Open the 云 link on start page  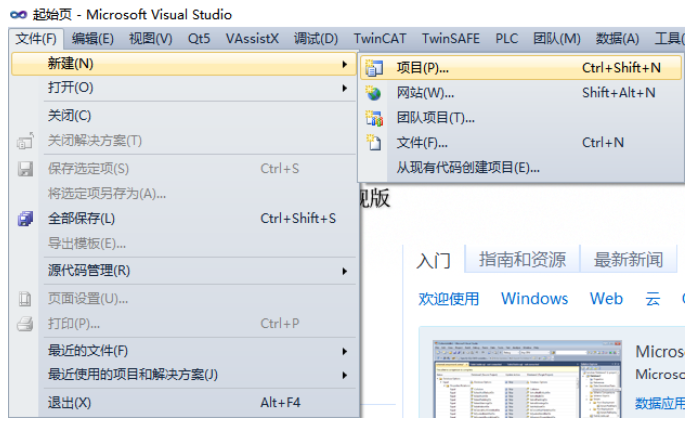pyautogui.click(x=652, y=299)
